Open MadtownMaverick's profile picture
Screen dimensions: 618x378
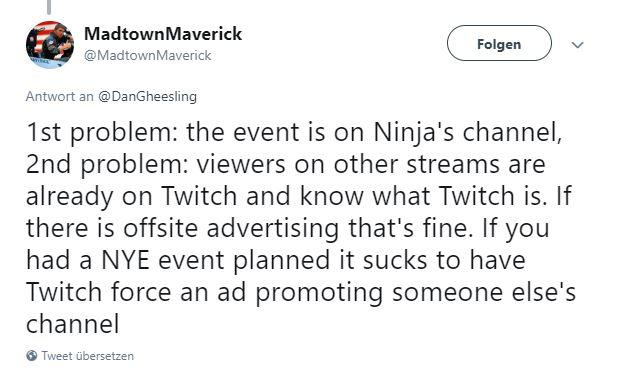click(50, 44)
